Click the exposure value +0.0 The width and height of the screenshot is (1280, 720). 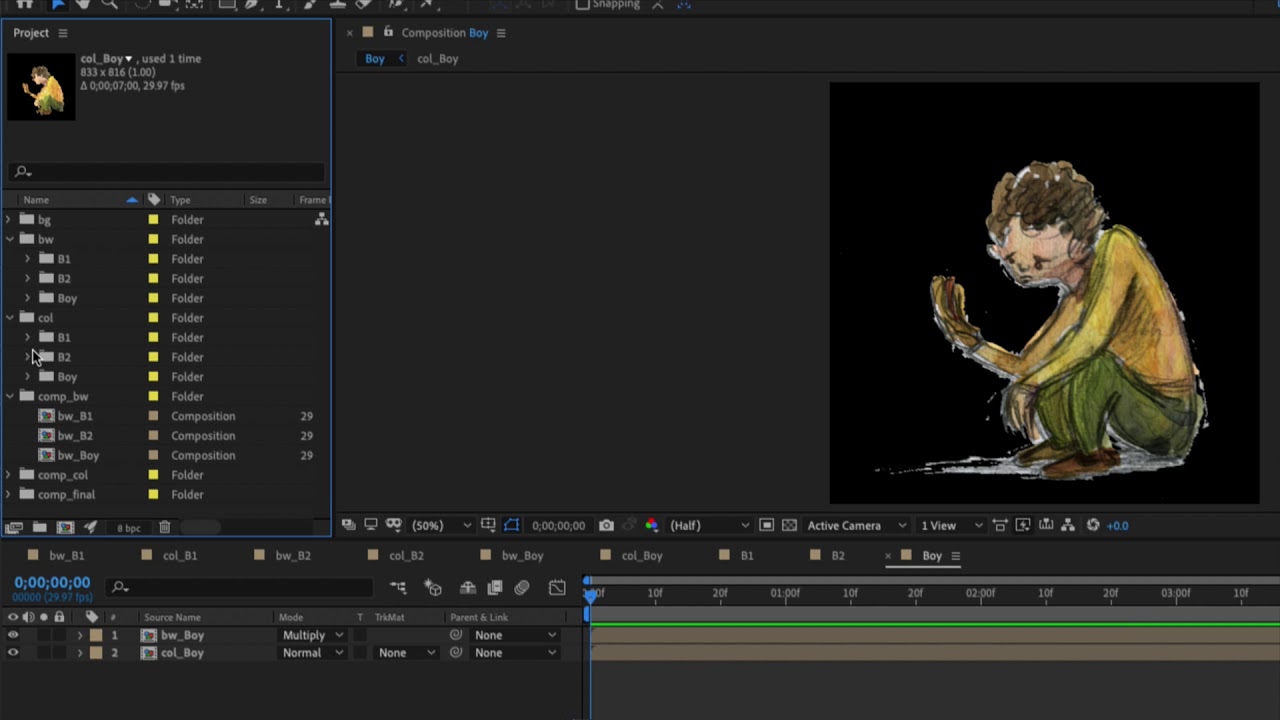coord(1118,526)
